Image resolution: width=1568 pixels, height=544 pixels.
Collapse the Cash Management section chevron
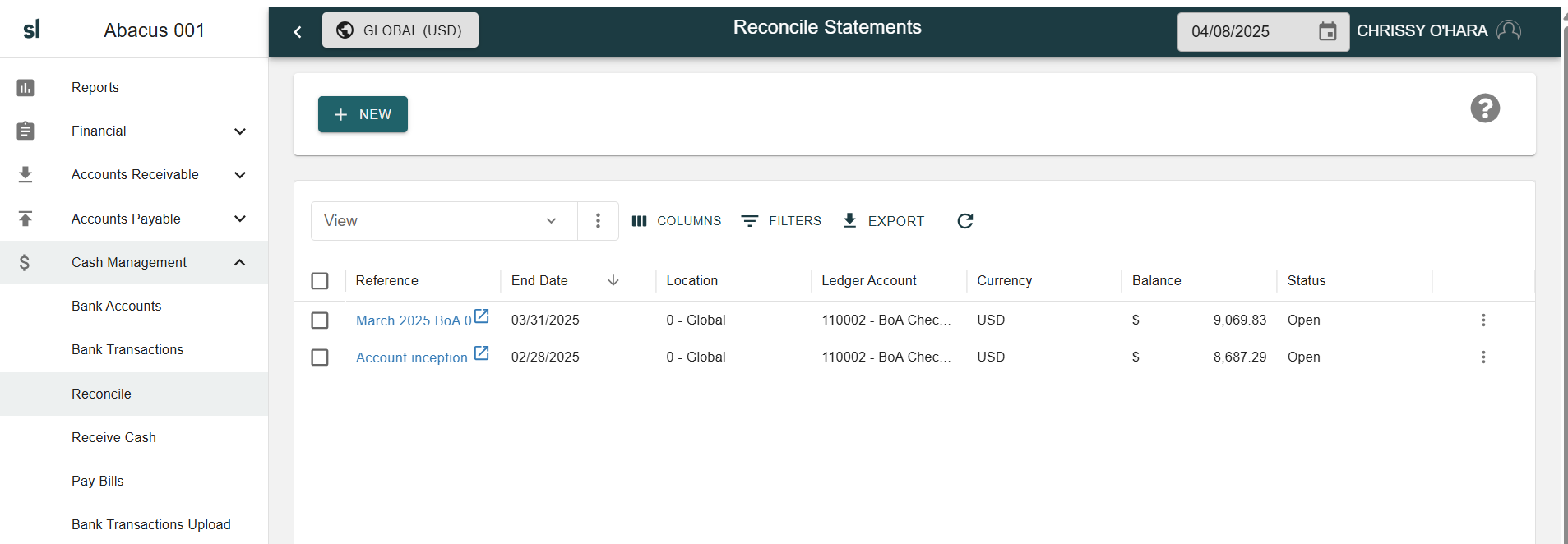[x=240, y=262]
